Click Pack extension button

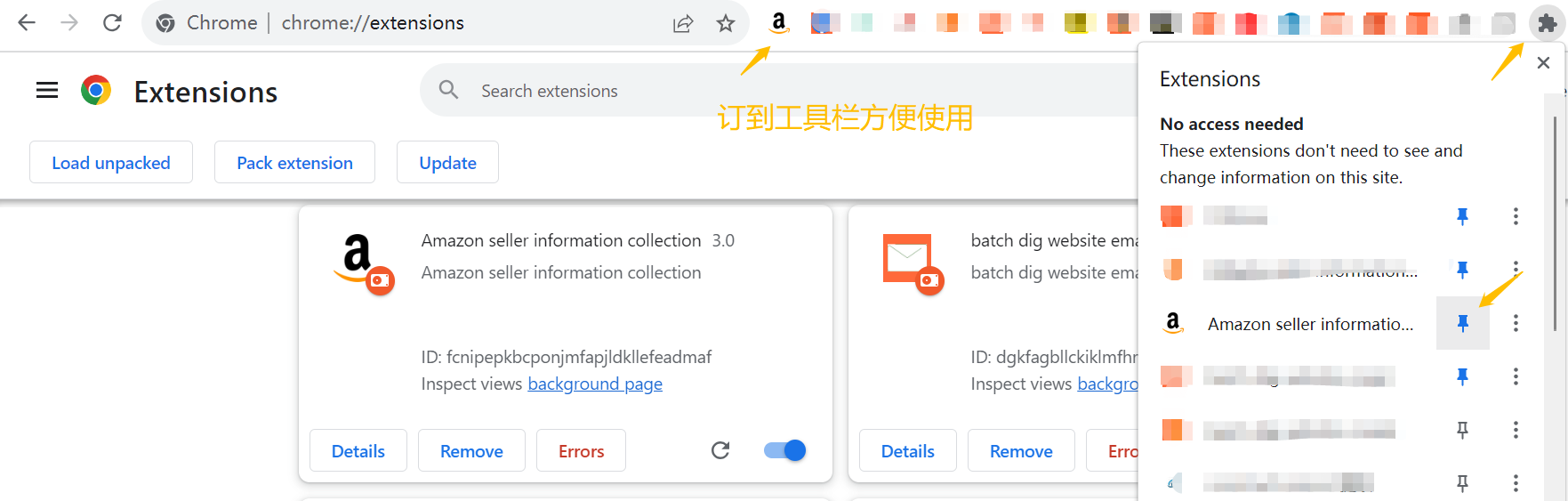point(294,162)
